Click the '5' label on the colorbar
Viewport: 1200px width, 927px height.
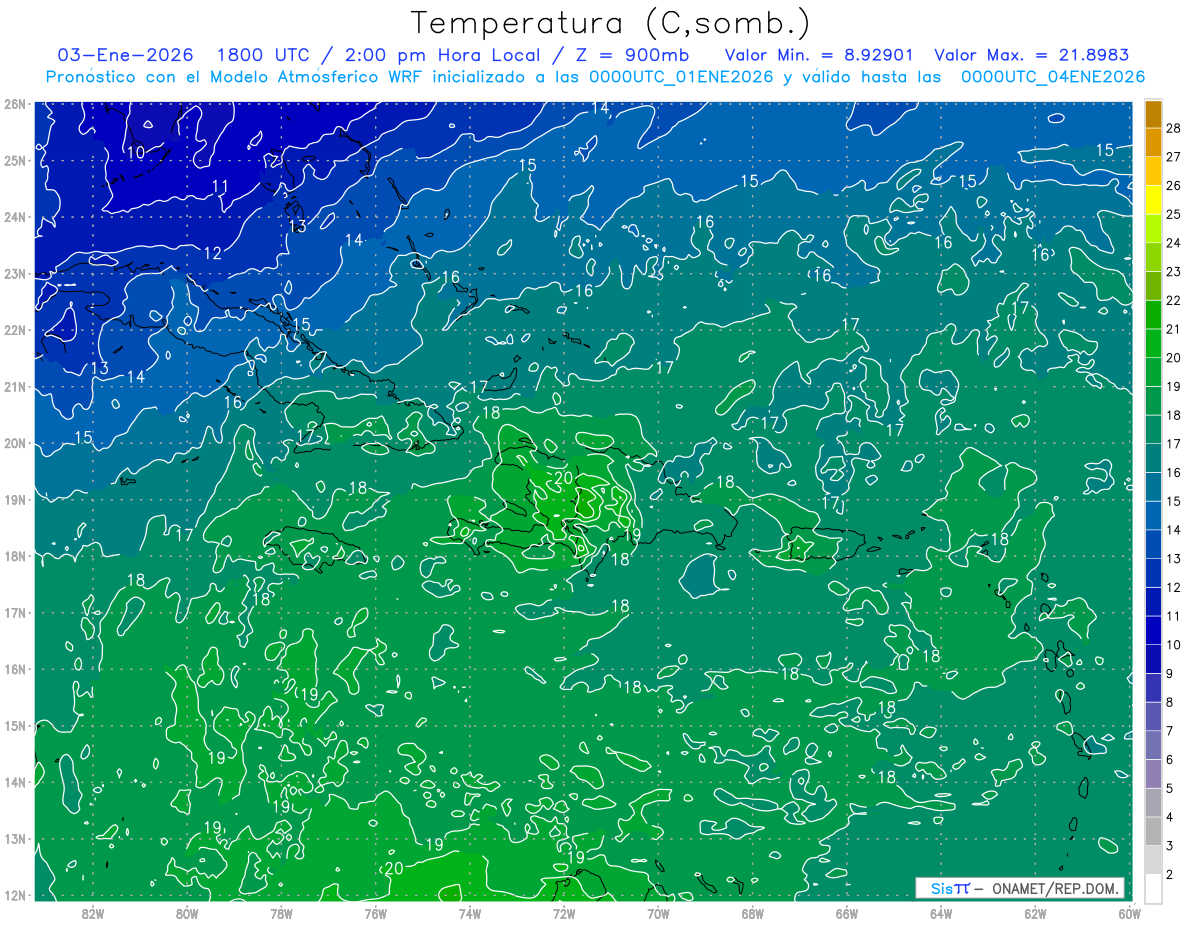1171,788
